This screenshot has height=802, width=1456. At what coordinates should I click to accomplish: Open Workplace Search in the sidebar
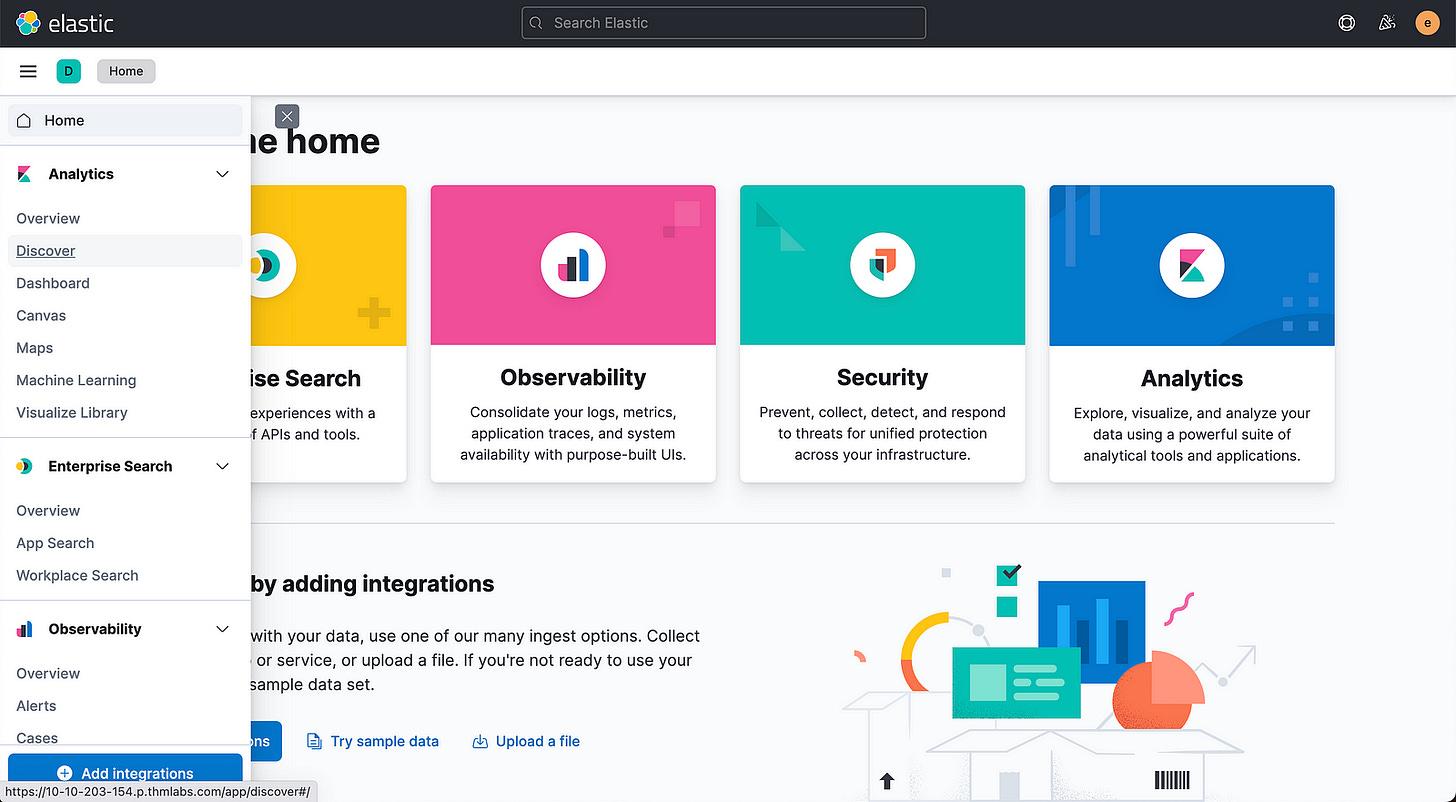coord(77,575)
